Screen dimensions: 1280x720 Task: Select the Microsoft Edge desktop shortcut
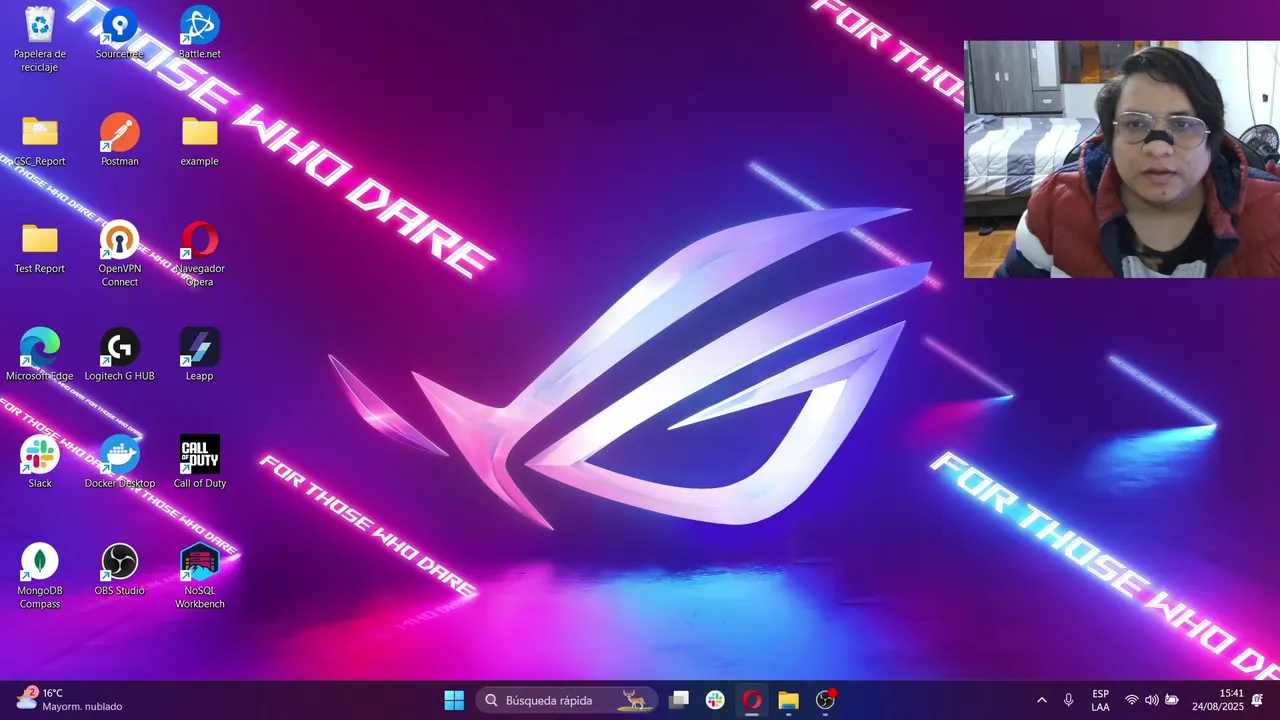click(40, 355)
